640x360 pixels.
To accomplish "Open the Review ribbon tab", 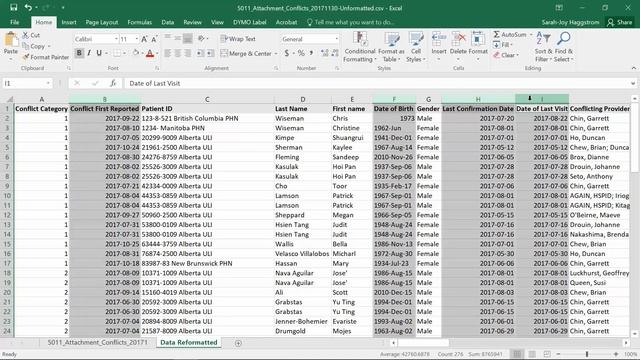I will 192,22.
